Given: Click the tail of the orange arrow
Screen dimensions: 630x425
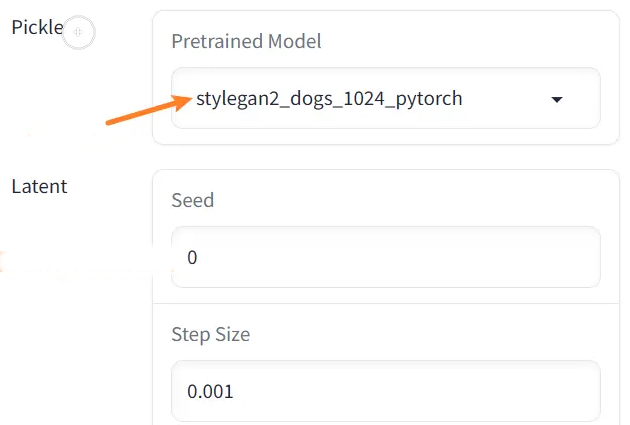Looking at the screenshot, I should coord(109,122).
